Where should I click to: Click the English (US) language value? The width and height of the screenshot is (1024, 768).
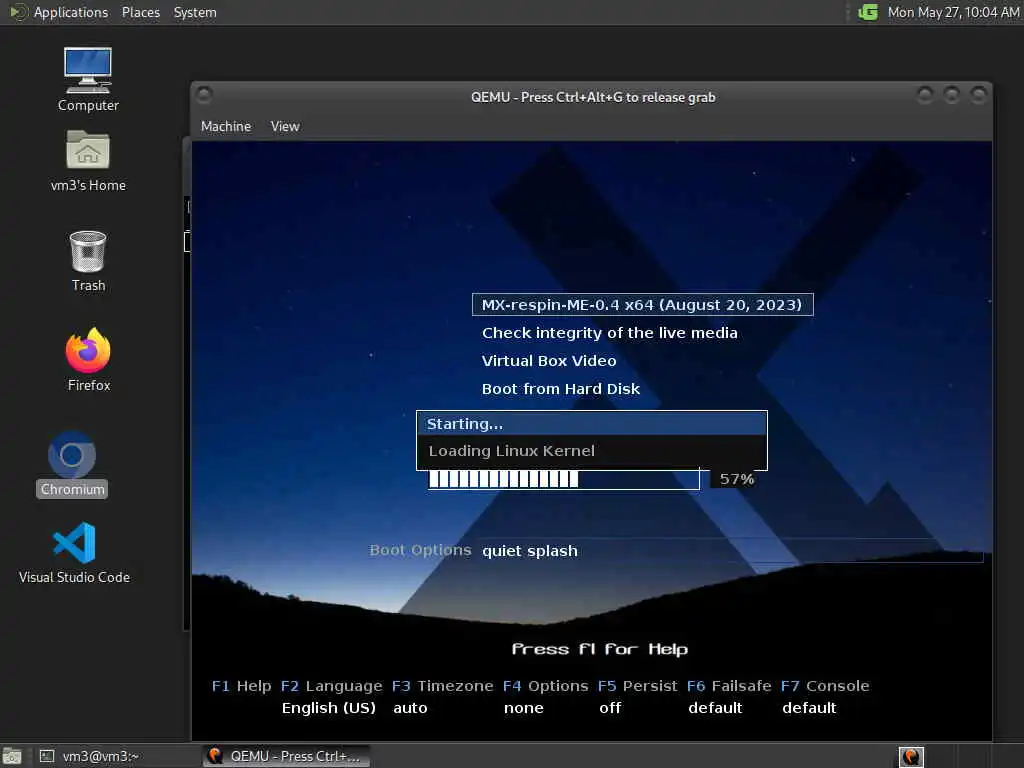click(x=328, y=708)
